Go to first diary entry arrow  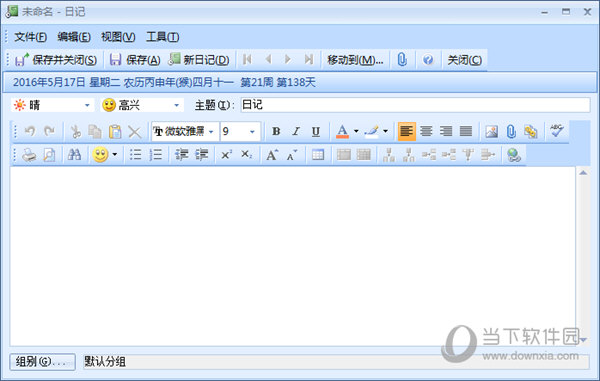pos(248,59)
